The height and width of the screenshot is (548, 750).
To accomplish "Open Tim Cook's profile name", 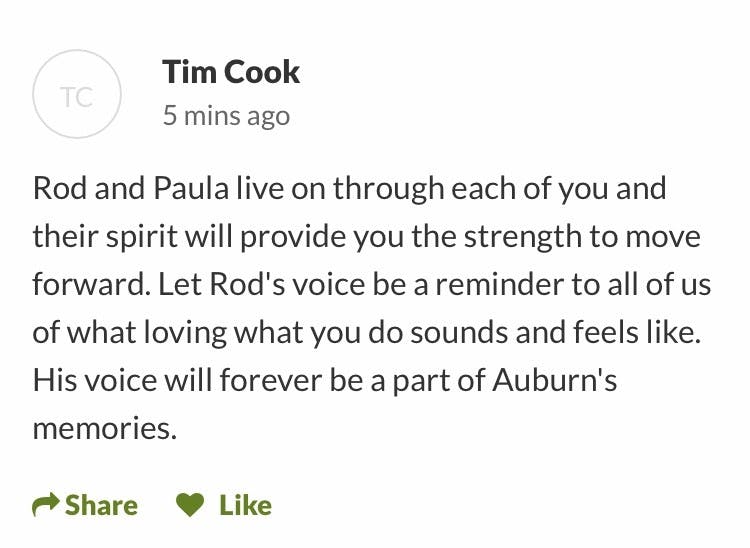I will (231, 72).
